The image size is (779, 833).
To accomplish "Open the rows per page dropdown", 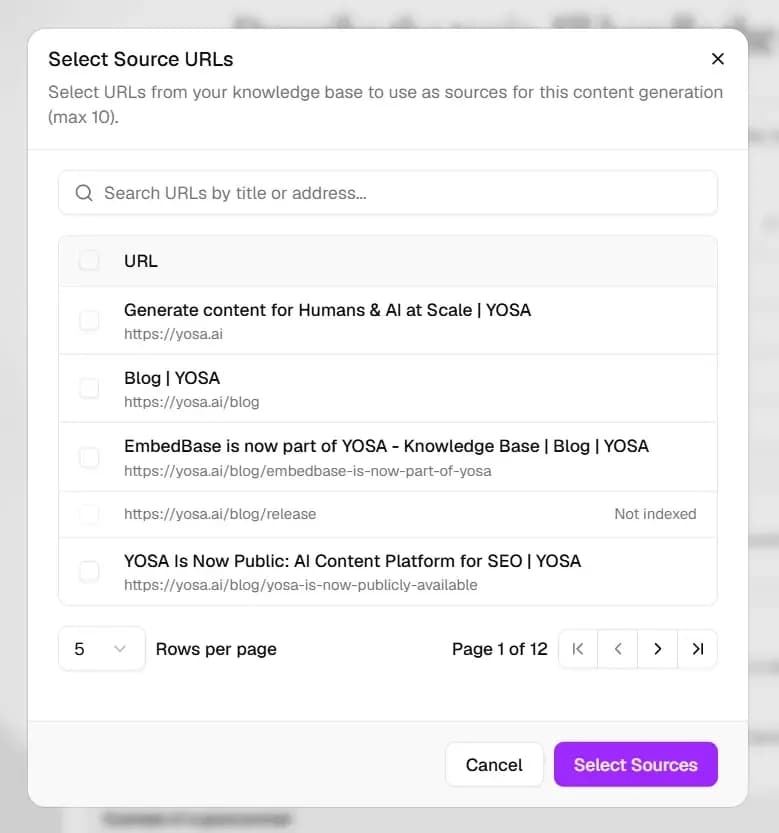I will (x=101, y=649).
